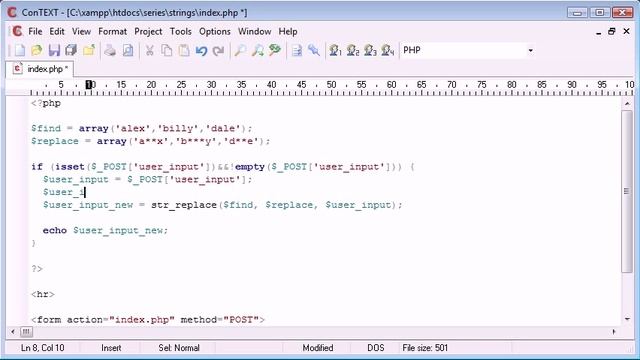640x360 pixels.
Task: Click the '<?php' opening tag line
Action: (x=46, y=103)
